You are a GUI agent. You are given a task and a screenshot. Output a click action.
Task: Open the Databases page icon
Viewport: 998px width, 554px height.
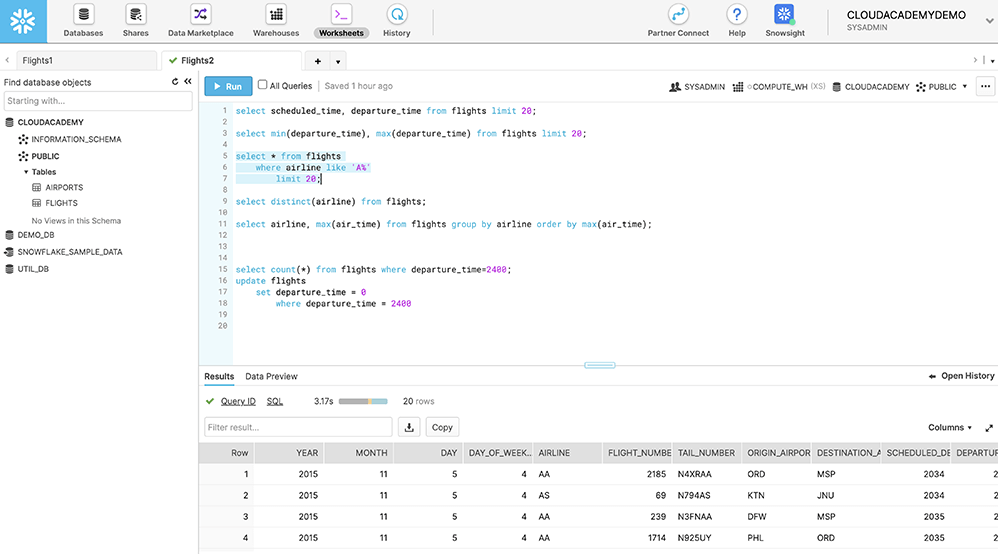point(84,15)
